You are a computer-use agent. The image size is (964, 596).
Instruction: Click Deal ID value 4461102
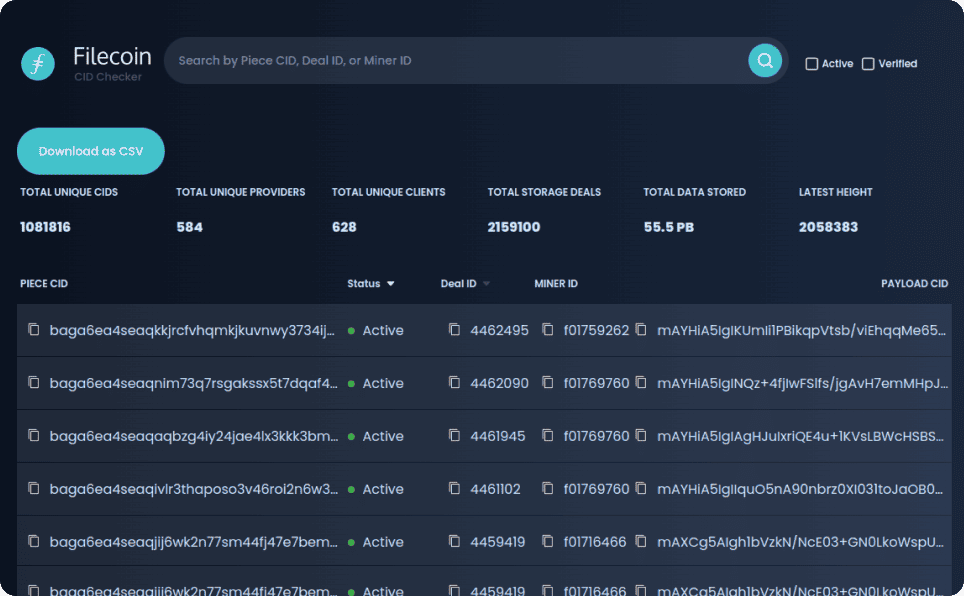pyautogui.click(x=496, y=489)
